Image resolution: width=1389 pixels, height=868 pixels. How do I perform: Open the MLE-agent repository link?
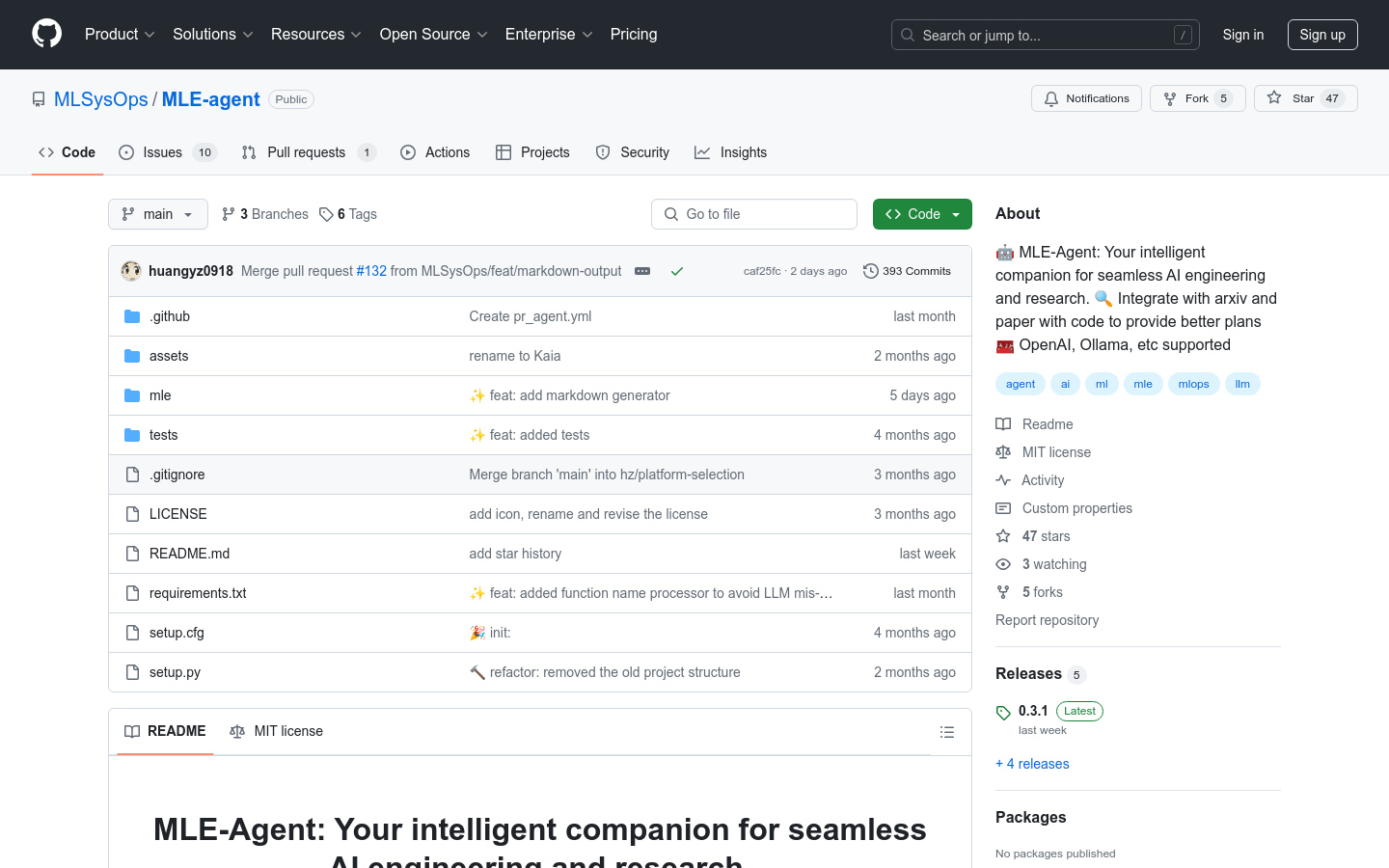[x=211, y=99]
